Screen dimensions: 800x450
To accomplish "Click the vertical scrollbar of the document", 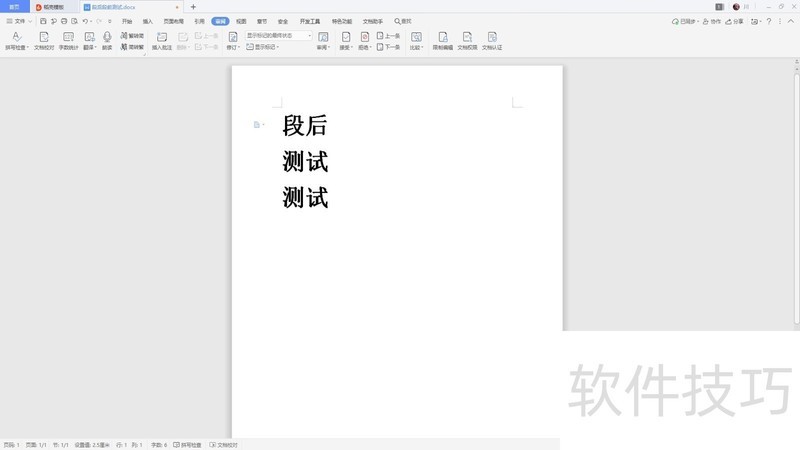I will pyautogui.click(x=796, y=199).
